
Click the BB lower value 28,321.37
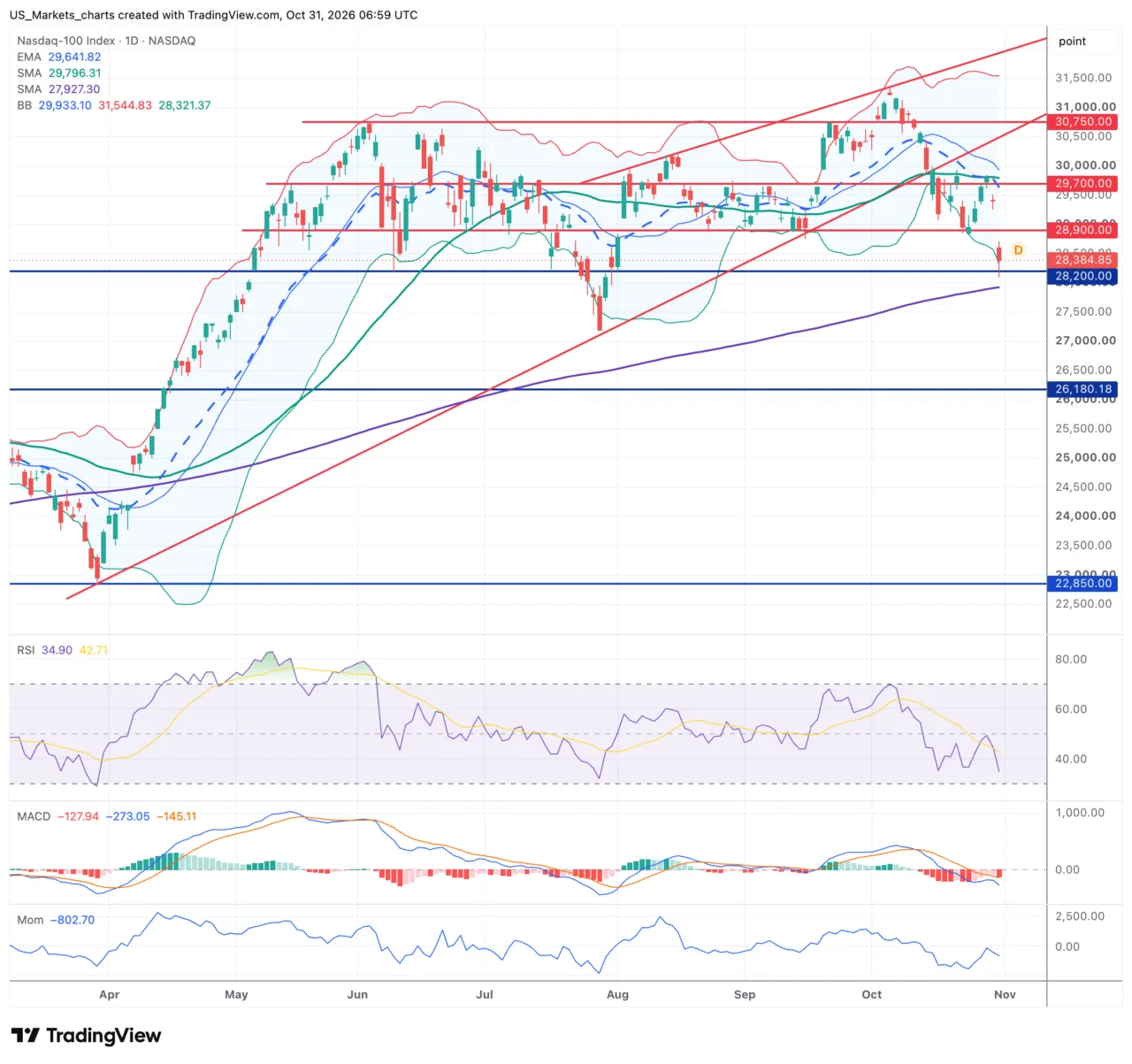point(185,105)
